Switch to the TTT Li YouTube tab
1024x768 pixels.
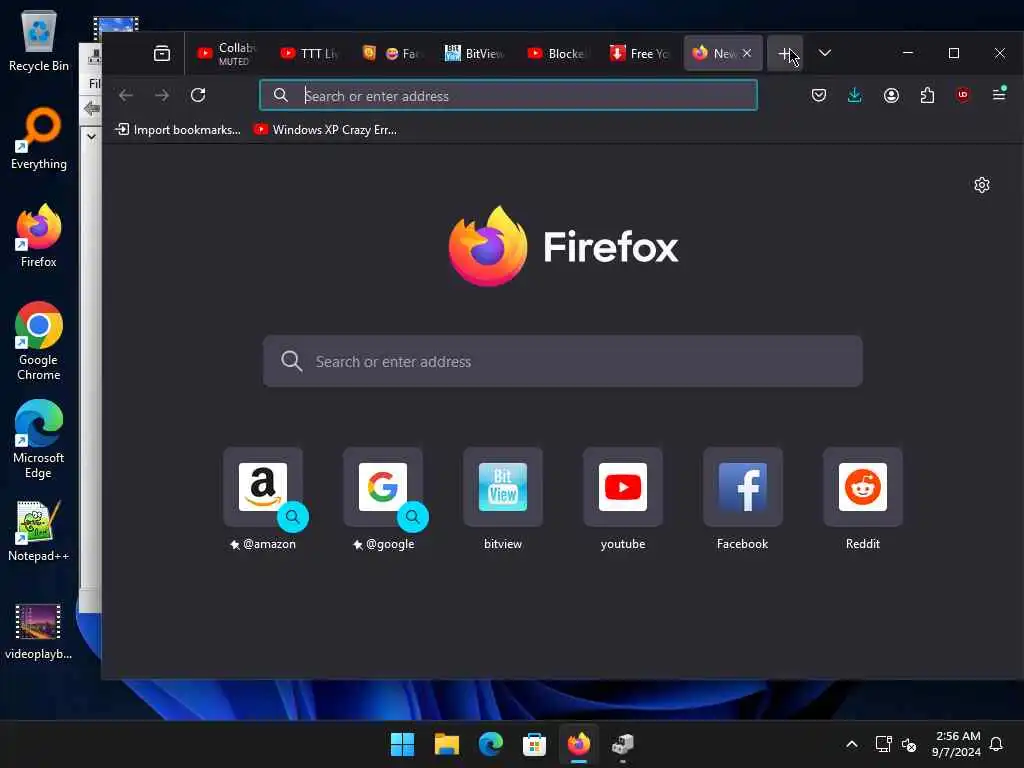(x=309, y=54)
